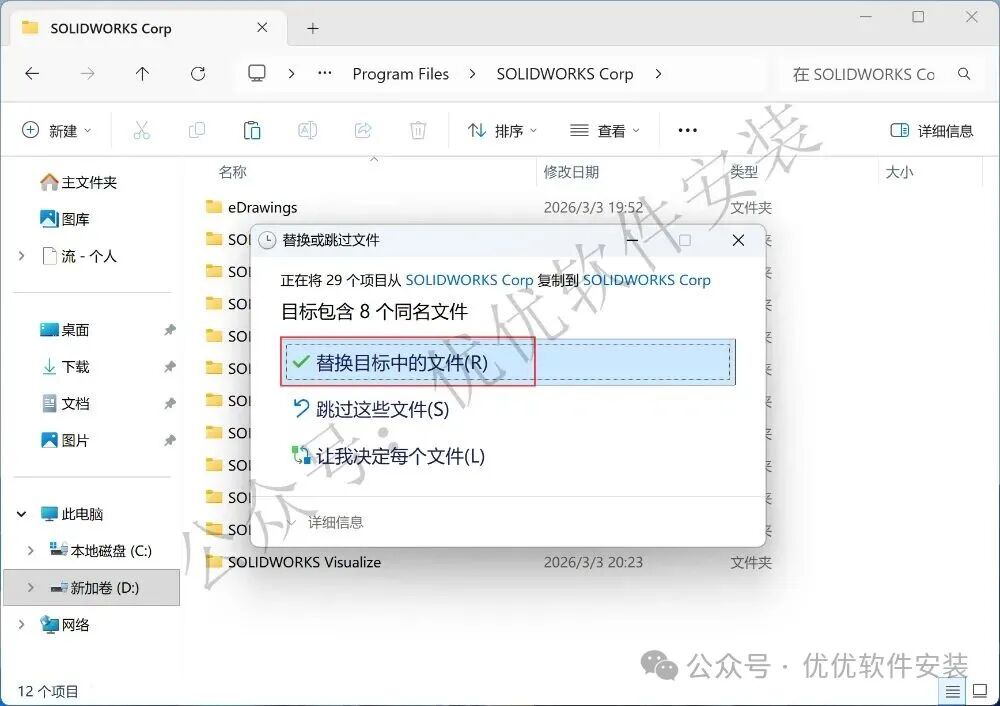Sort by 大小 column header

pos(899,172)
